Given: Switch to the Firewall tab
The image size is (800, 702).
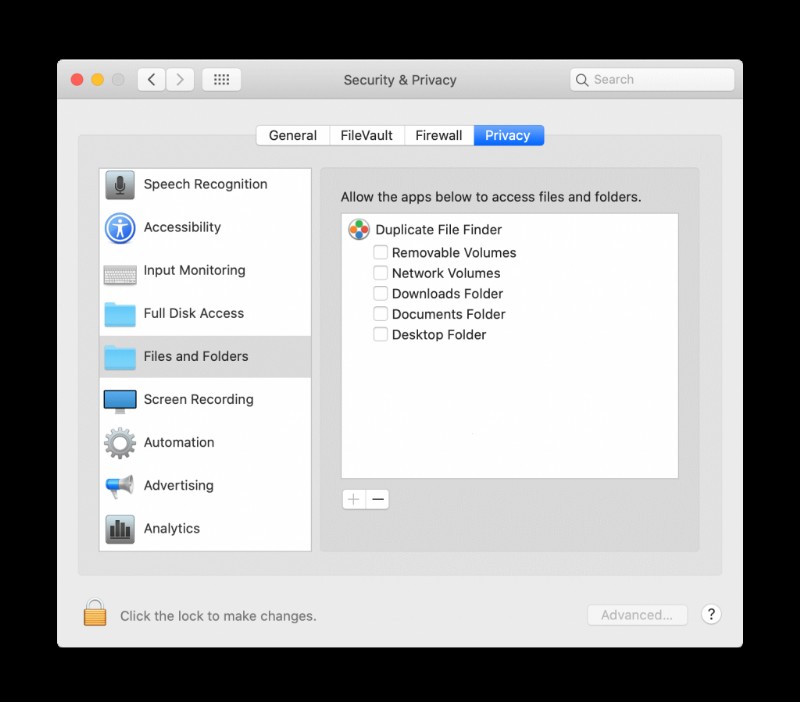Looking at the screenshot, I should (437, 134).
